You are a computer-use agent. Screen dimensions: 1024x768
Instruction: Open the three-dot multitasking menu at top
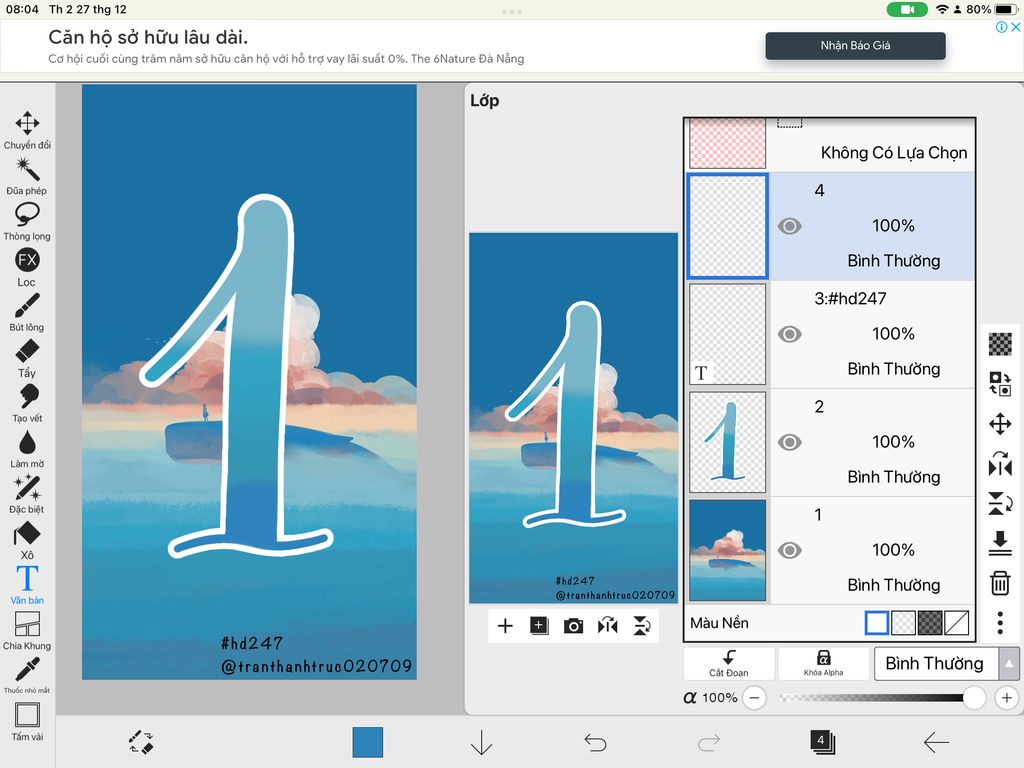point(512,11)
